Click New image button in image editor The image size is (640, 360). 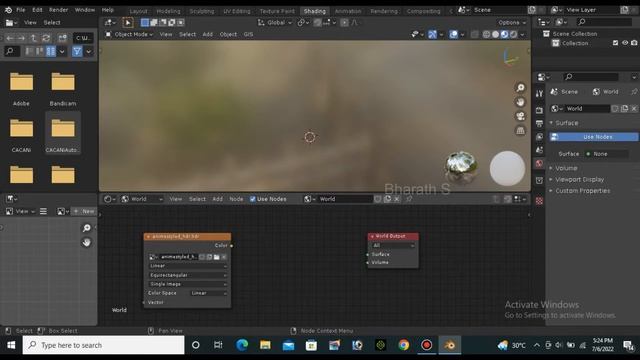(x=84, y=211)
